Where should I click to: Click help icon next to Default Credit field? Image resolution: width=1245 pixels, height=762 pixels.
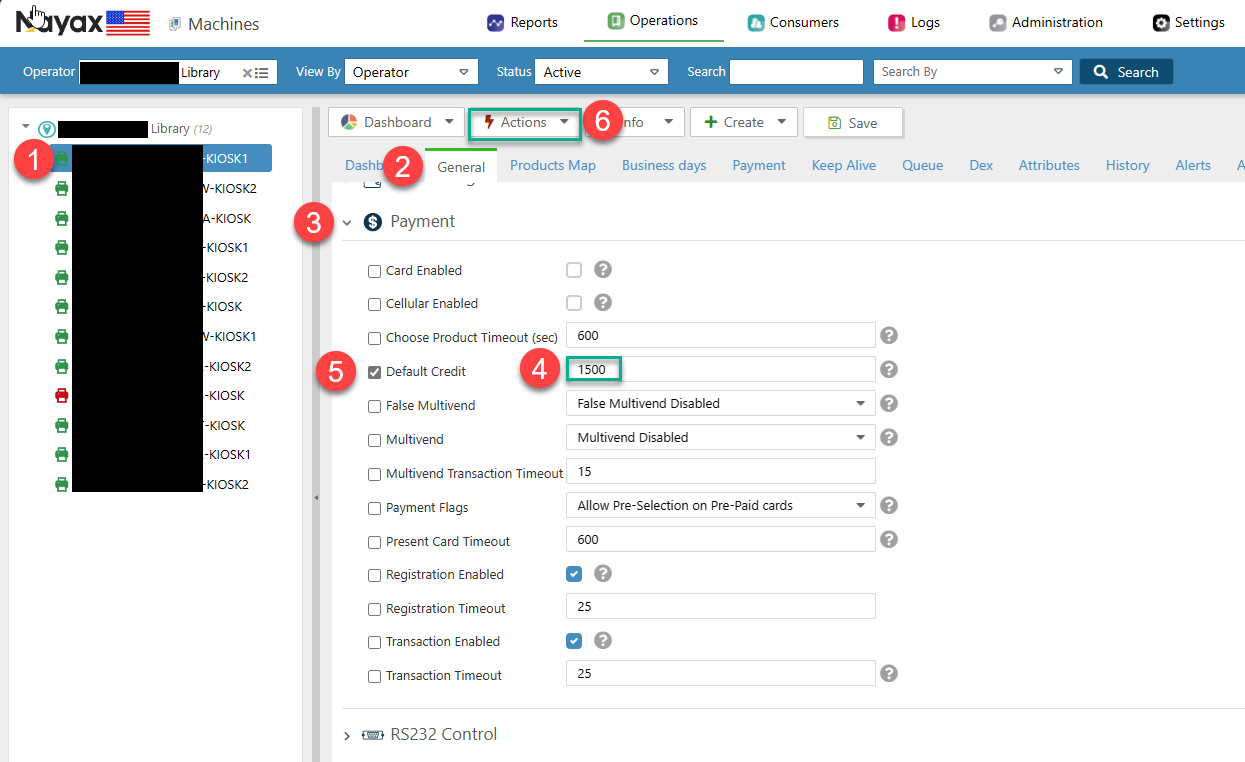888,370
